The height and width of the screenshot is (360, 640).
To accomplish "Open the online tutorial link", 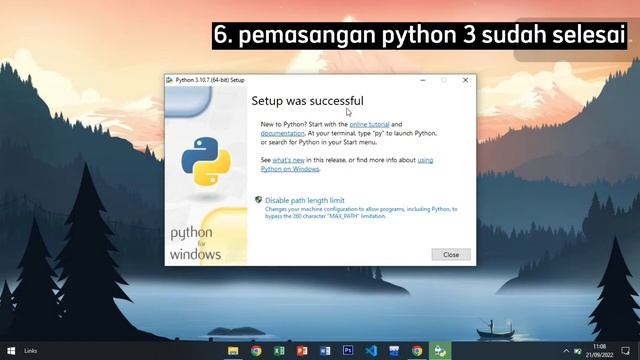I will [369, 124].
